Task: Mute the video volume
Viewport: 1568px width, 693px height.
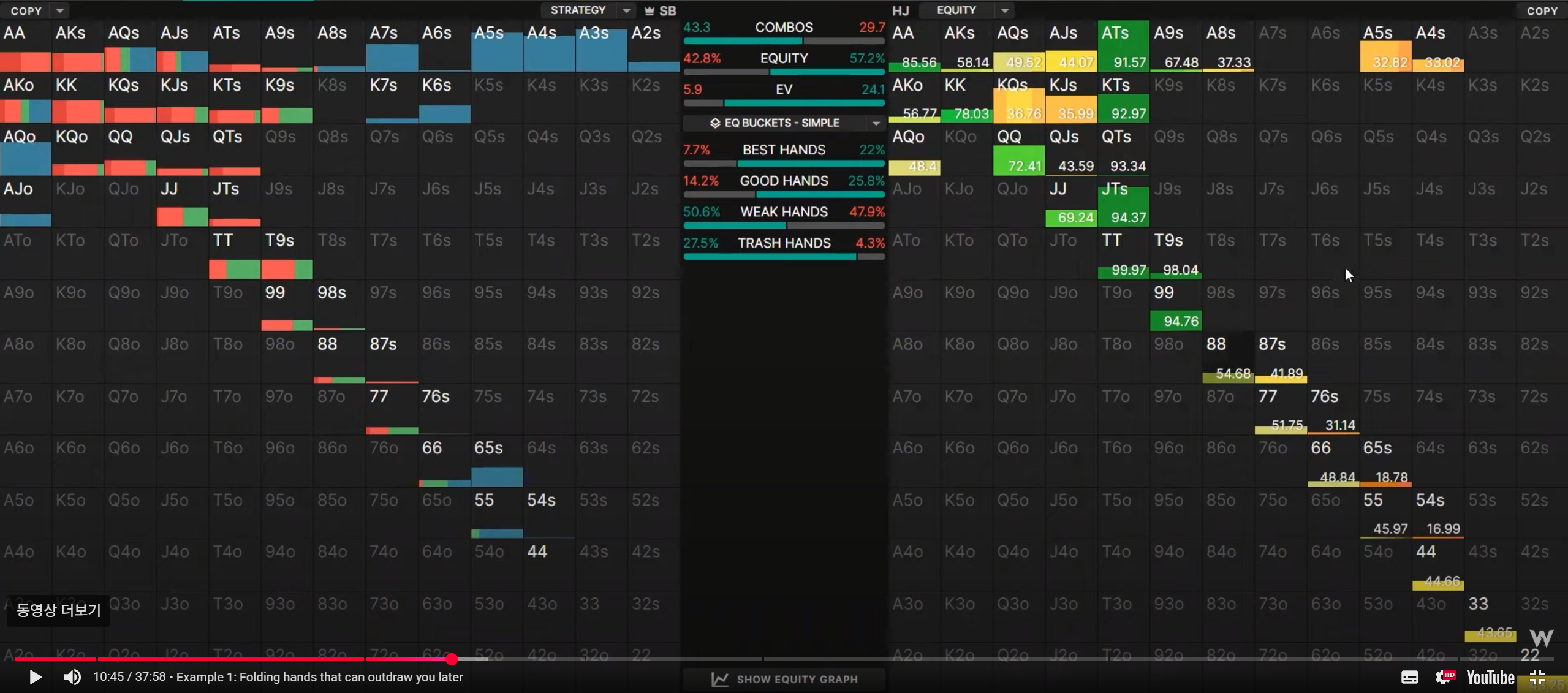Action: pyautogui.click(x=72, y=677)
